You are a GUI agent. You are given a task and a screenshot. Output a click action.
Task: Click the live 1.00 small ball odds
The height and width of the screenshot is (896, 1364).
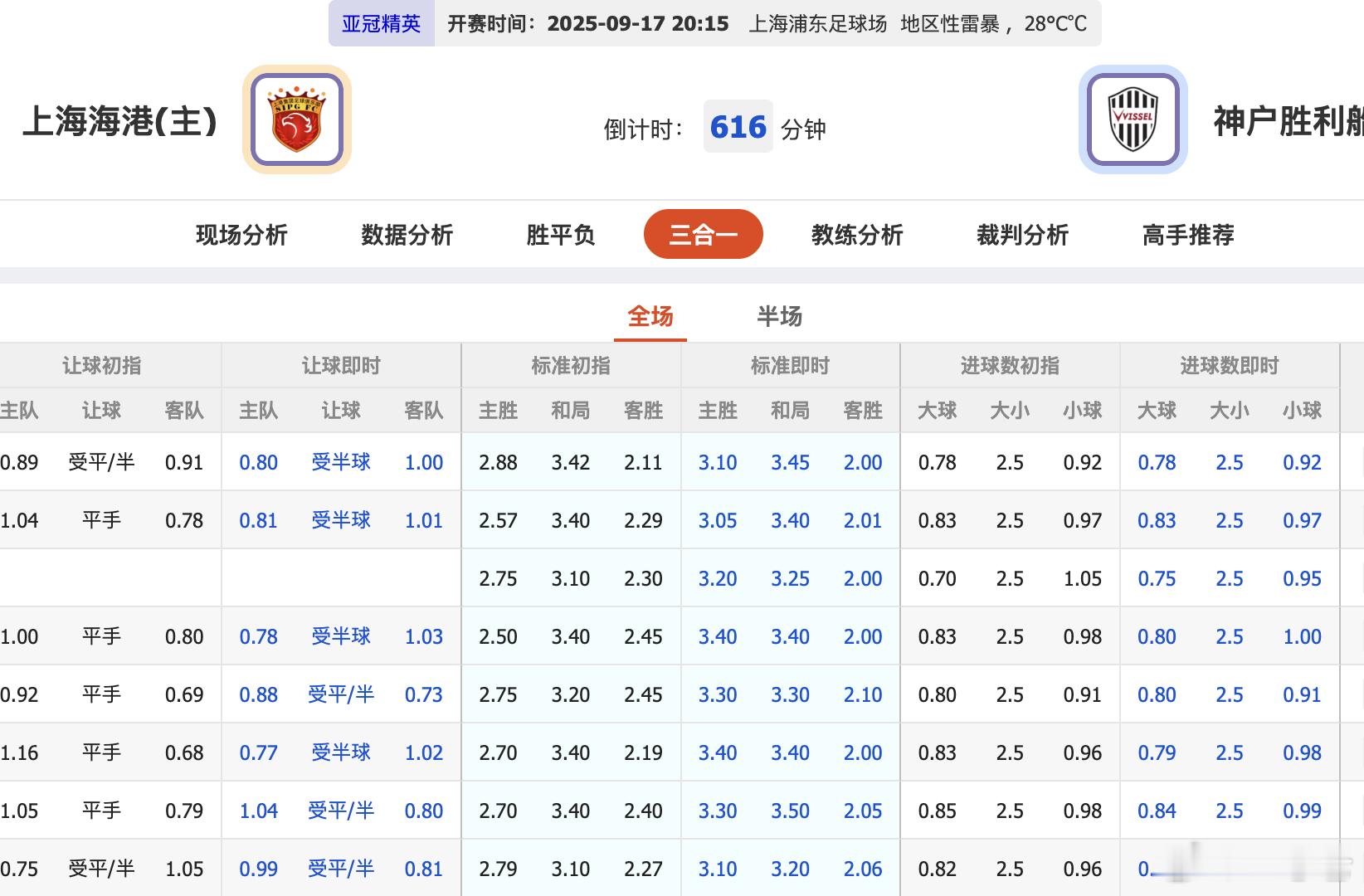tap(1303, 636)
